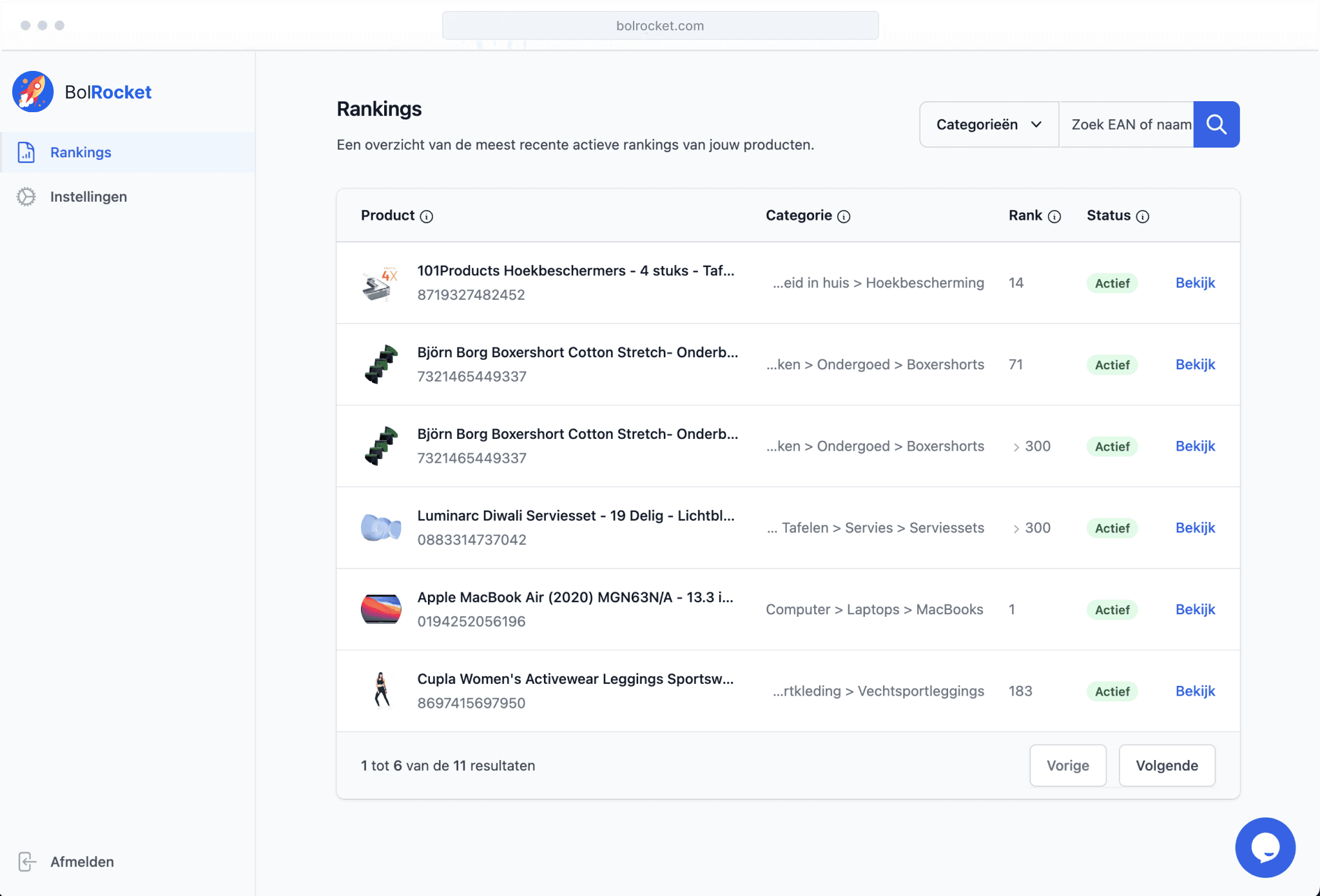Screen dimensions: 1320x896
Task: Click Actief badge in MacBook Air row
Action: click(x=1112, y=610)
